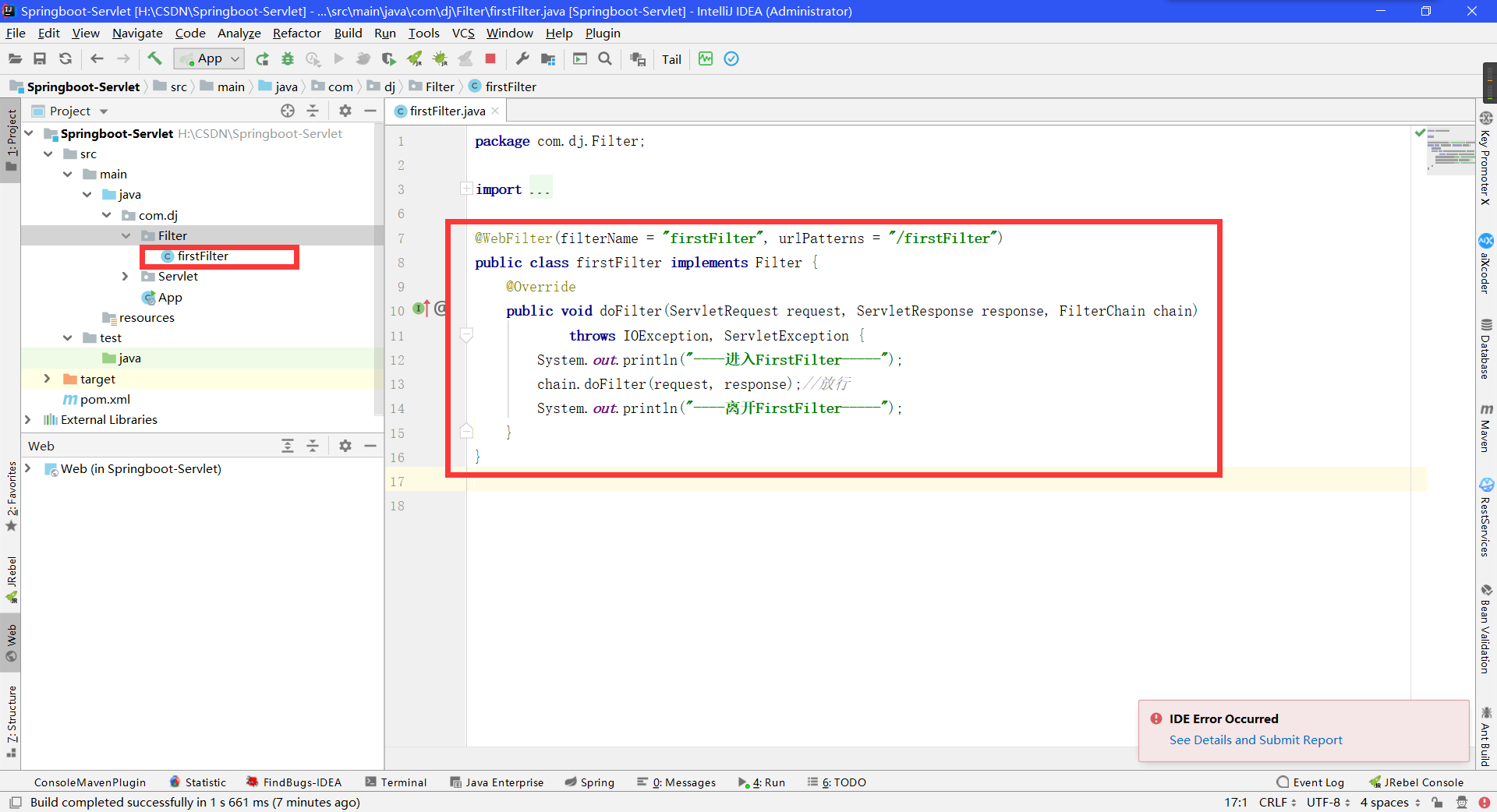This screenshot has width=1497, height=812.
Task: Click the Synchronize refresh icon
Action: pos(65,58)
